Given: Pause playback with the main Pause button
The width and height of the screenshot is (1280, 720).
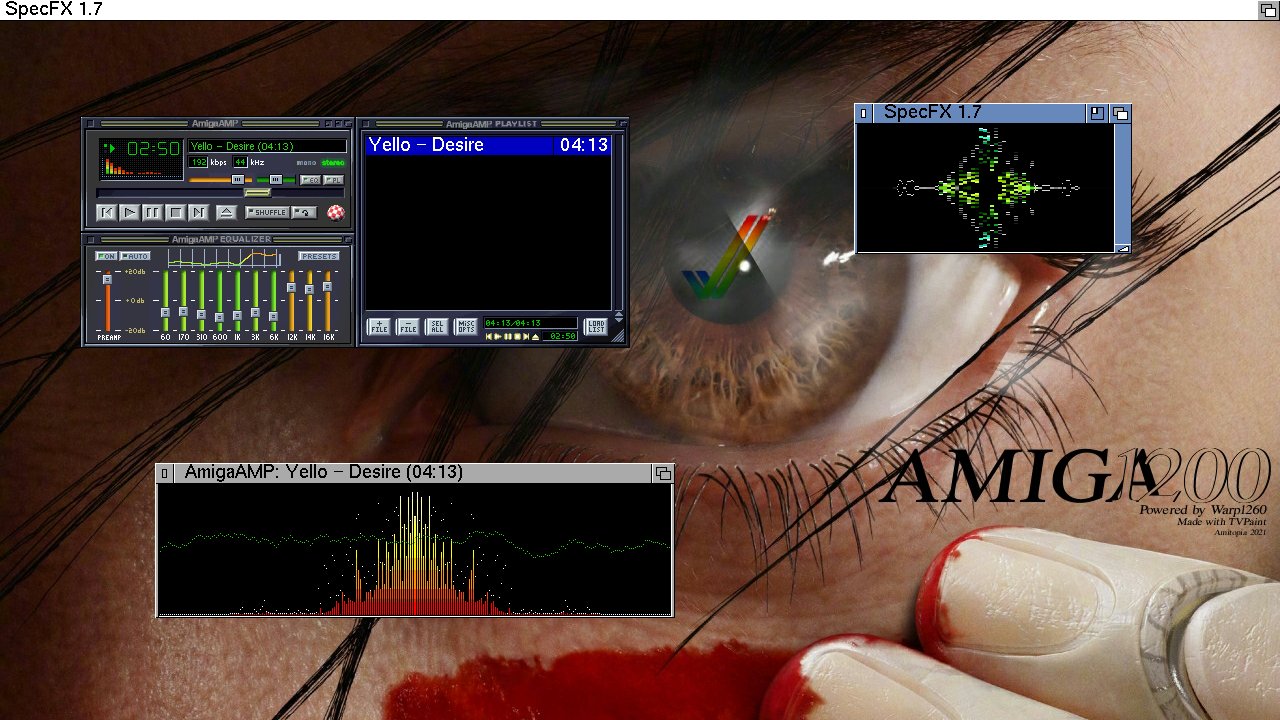Looking at the screenshot, I should tap(152, 212).
